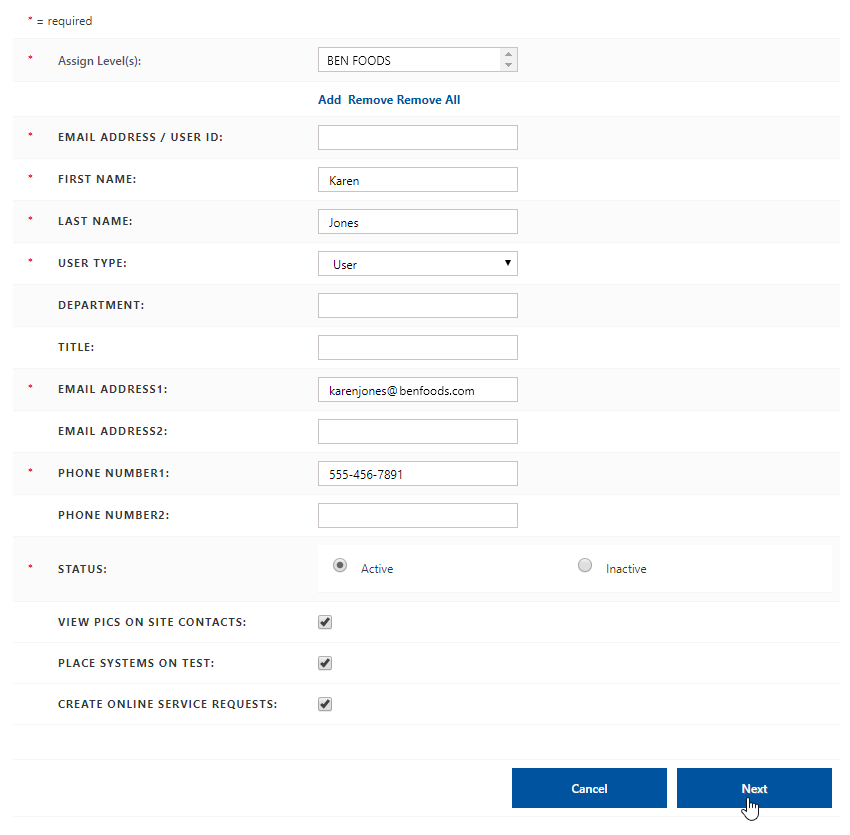
Task: Click the Add link above Email Address
Action: (329, 99)
